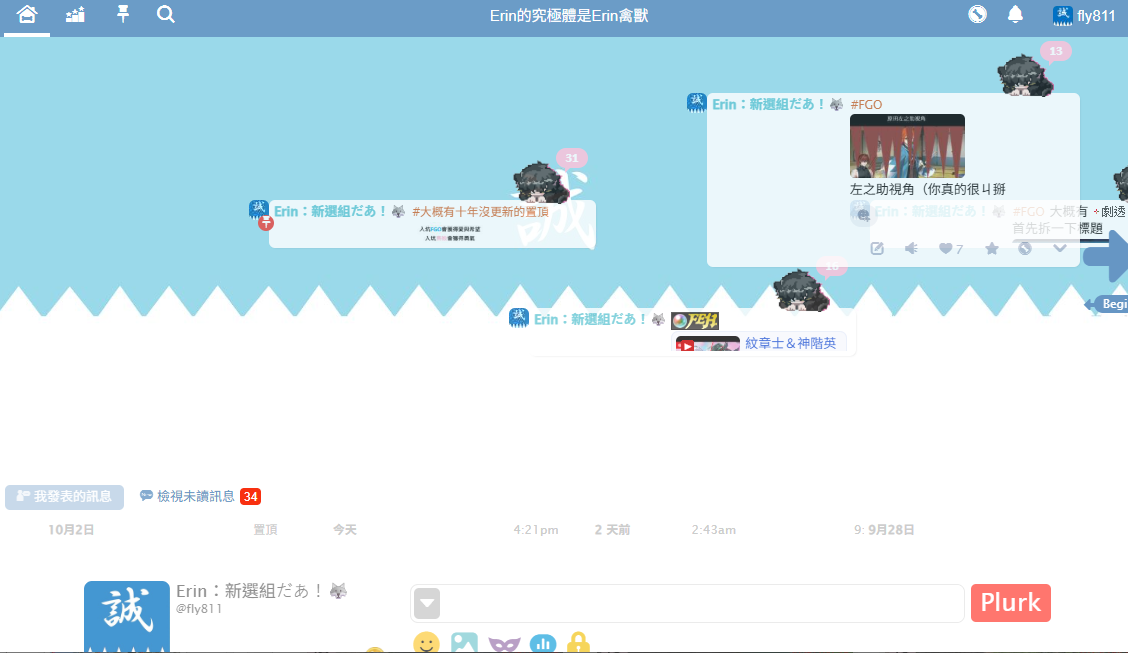1128x653 pixels.
Task: Attach an image using the picture icon
Action: coord(464,642)
